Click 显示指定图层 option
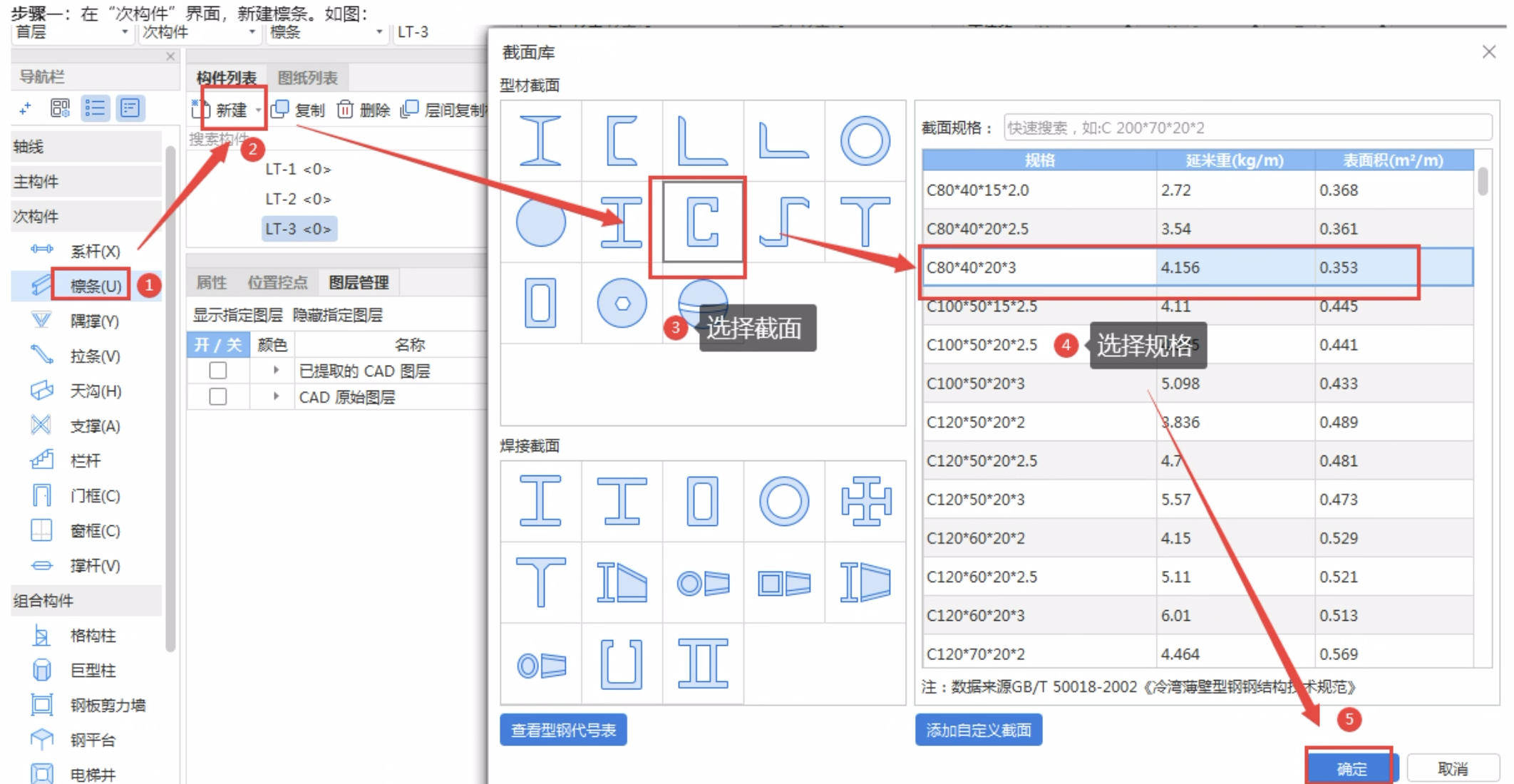The height and width of the screenshot is (784, 1514). point(237,314)
